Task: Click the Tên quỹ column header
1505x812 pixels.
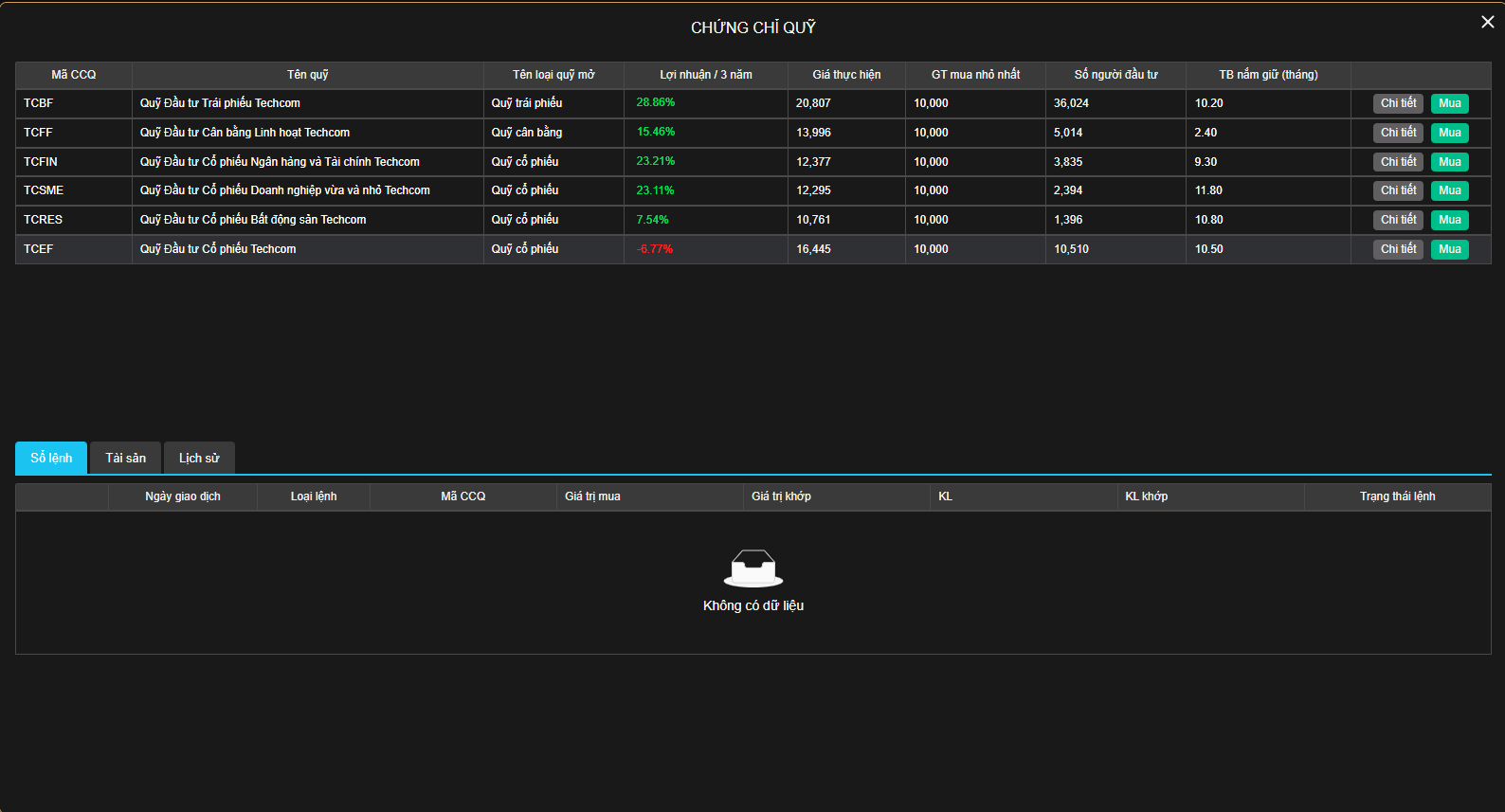Action: (308, 75)
